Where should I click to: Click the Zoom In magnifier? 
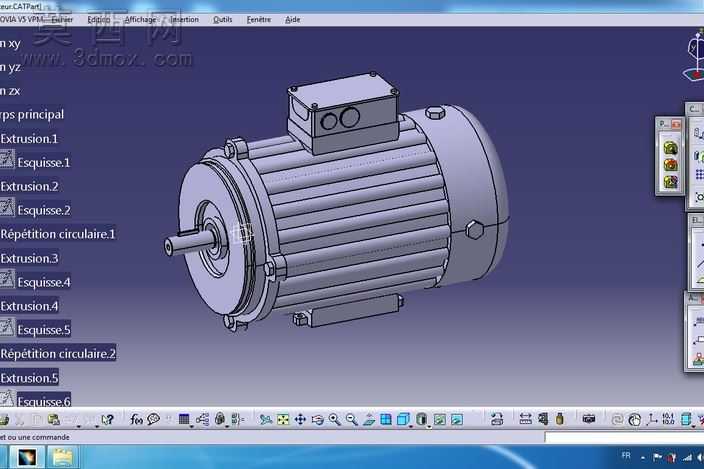coord(334,420)
